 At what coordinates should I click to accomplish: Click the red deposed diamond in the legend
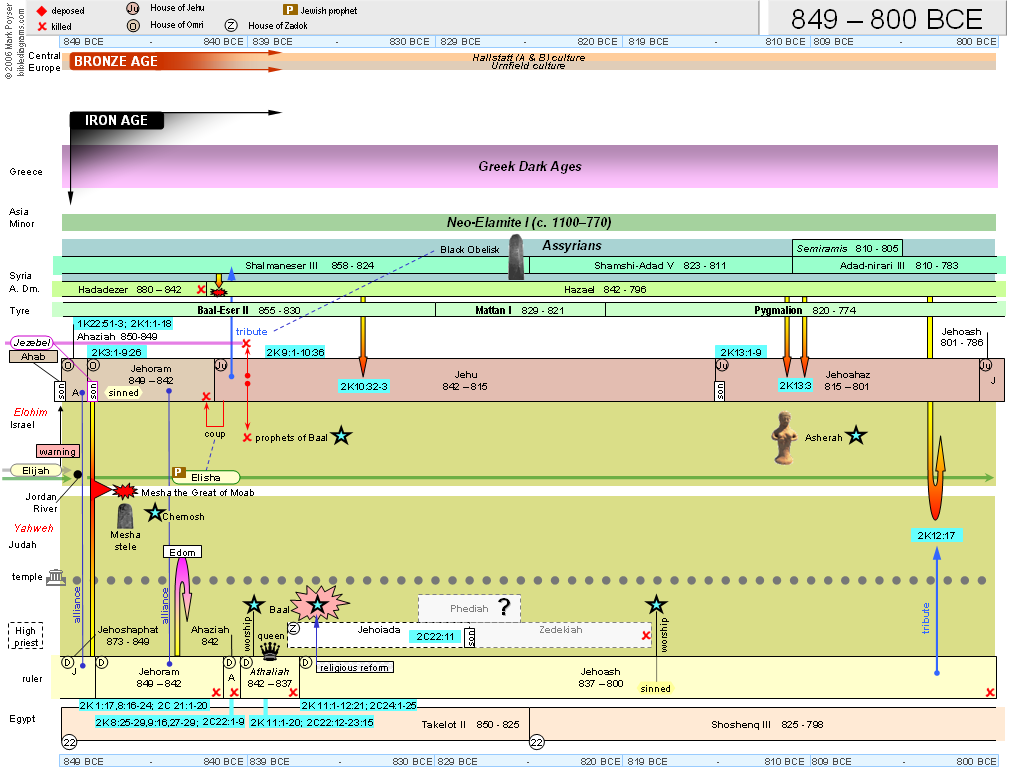[42, 10]
